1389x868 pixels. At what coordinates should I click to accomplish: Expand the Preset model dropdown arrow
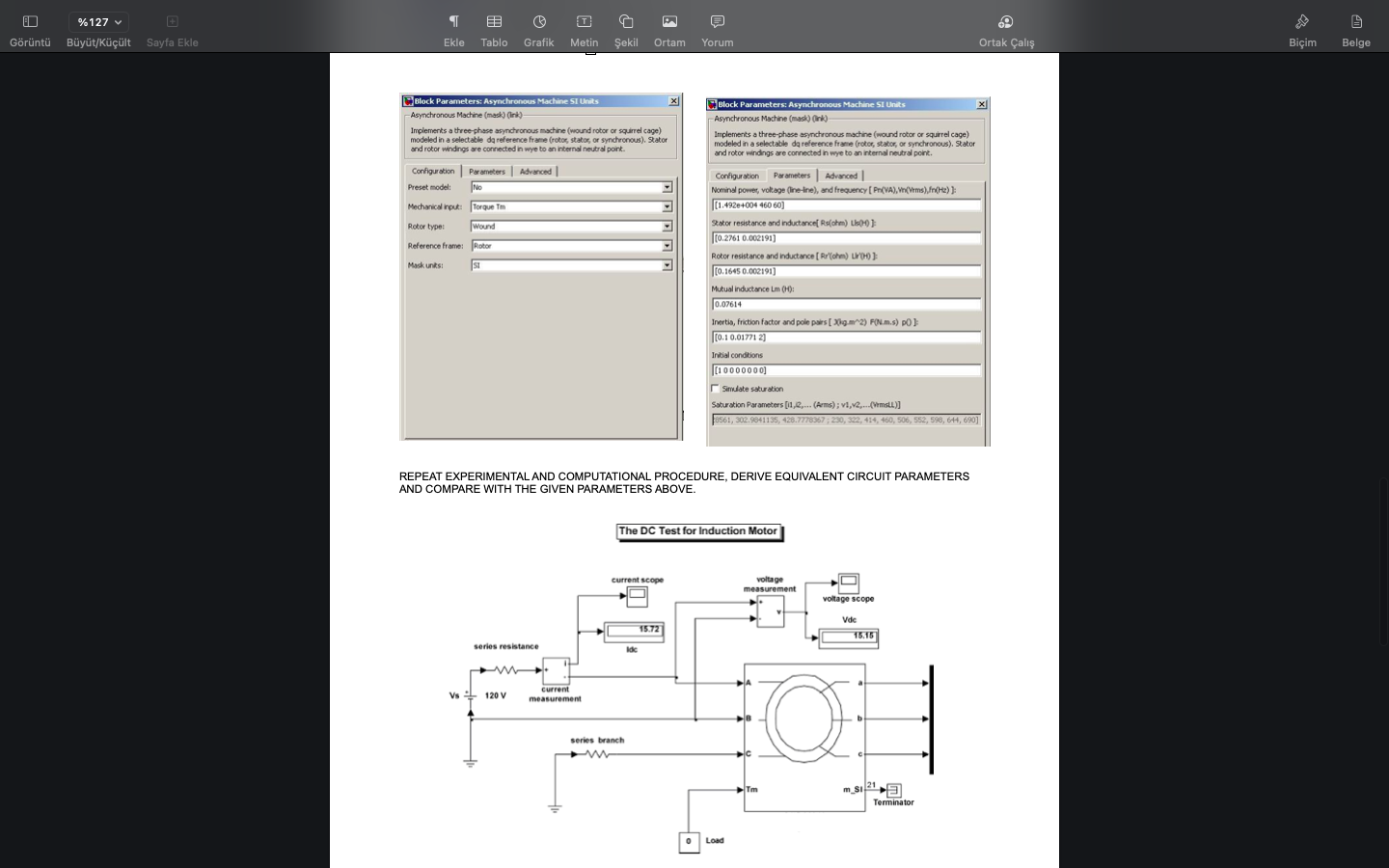click(x=667, y=187)
